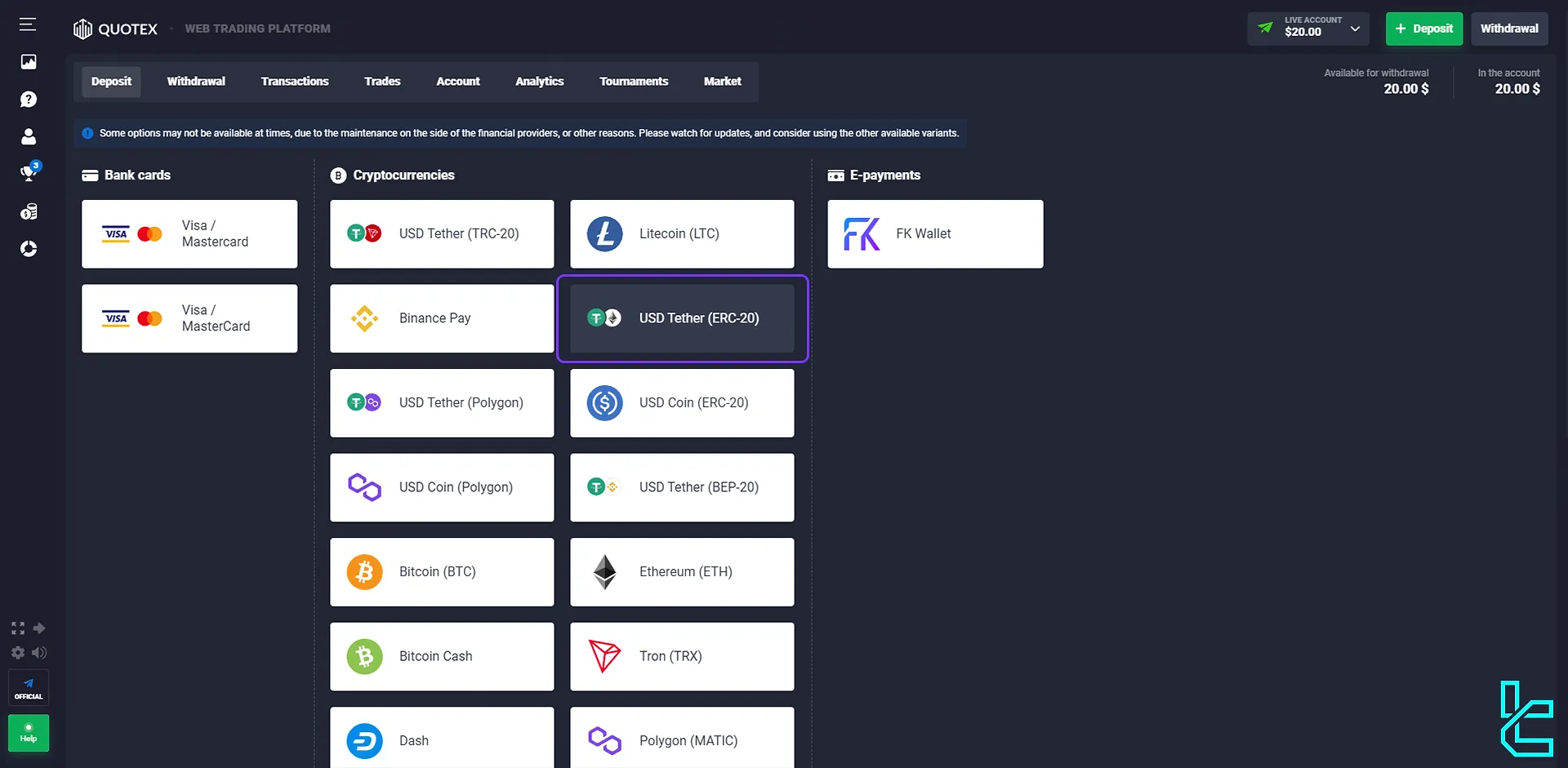Open the help question-mark sidebar icon
The width and height of the screenshot is (1568, 768).
29,100
